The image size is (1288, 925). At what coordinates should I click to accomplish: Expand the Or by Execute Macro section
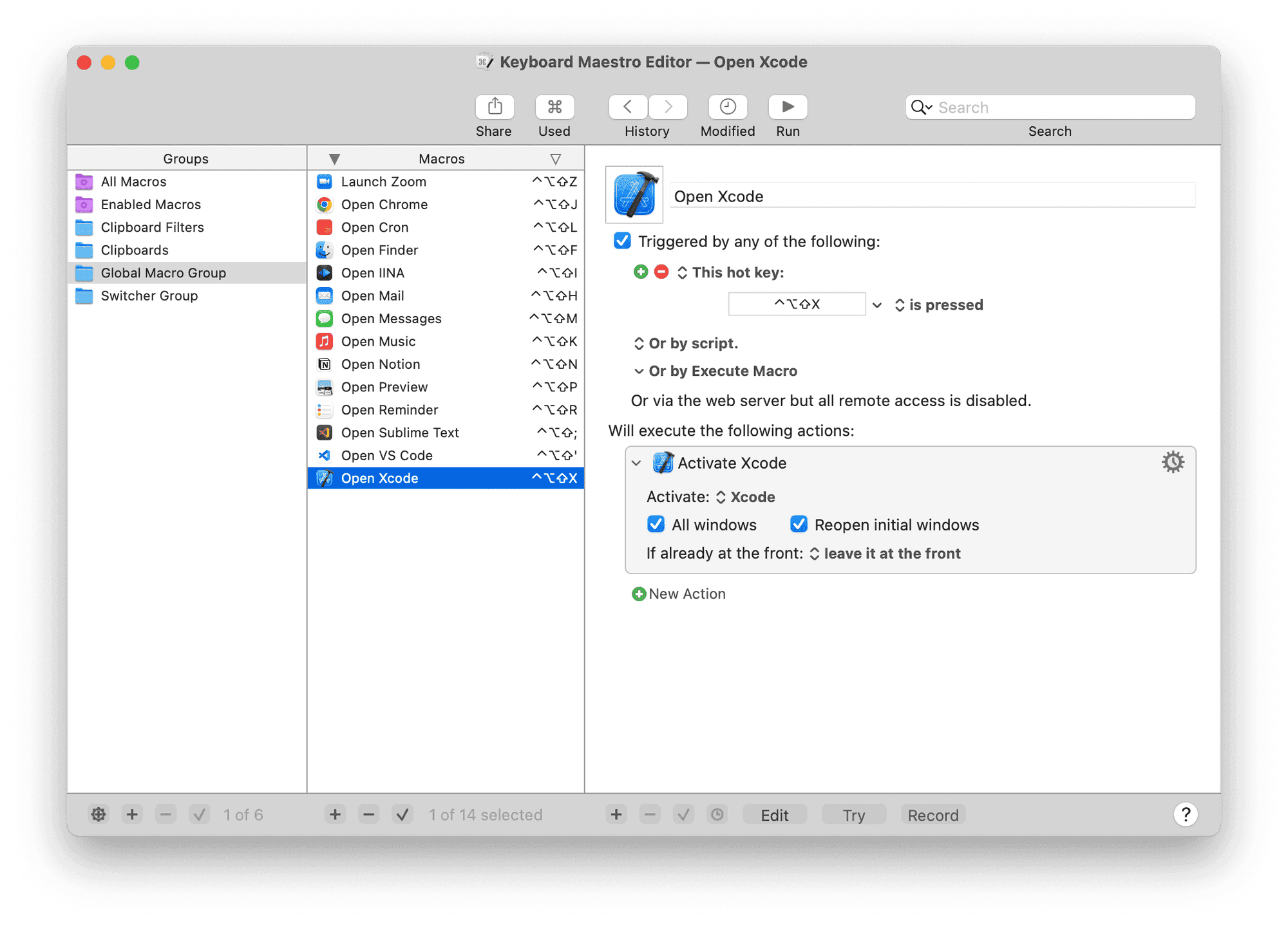point(639,371)
